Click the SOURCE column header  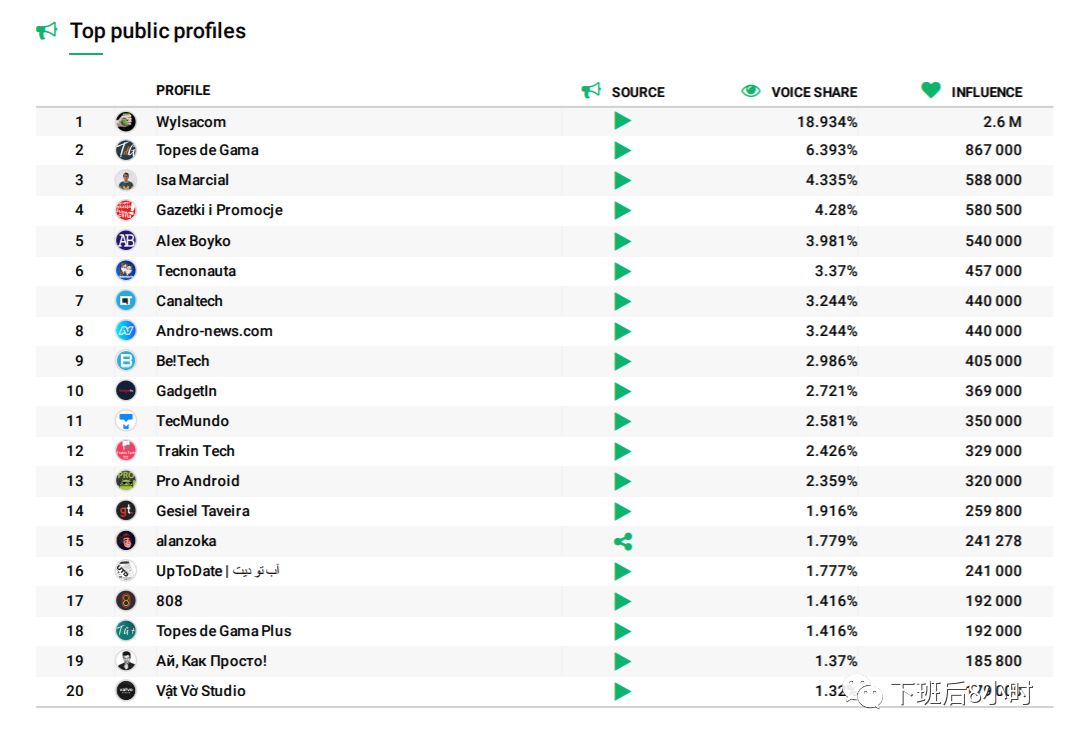[x=638, y=92]
